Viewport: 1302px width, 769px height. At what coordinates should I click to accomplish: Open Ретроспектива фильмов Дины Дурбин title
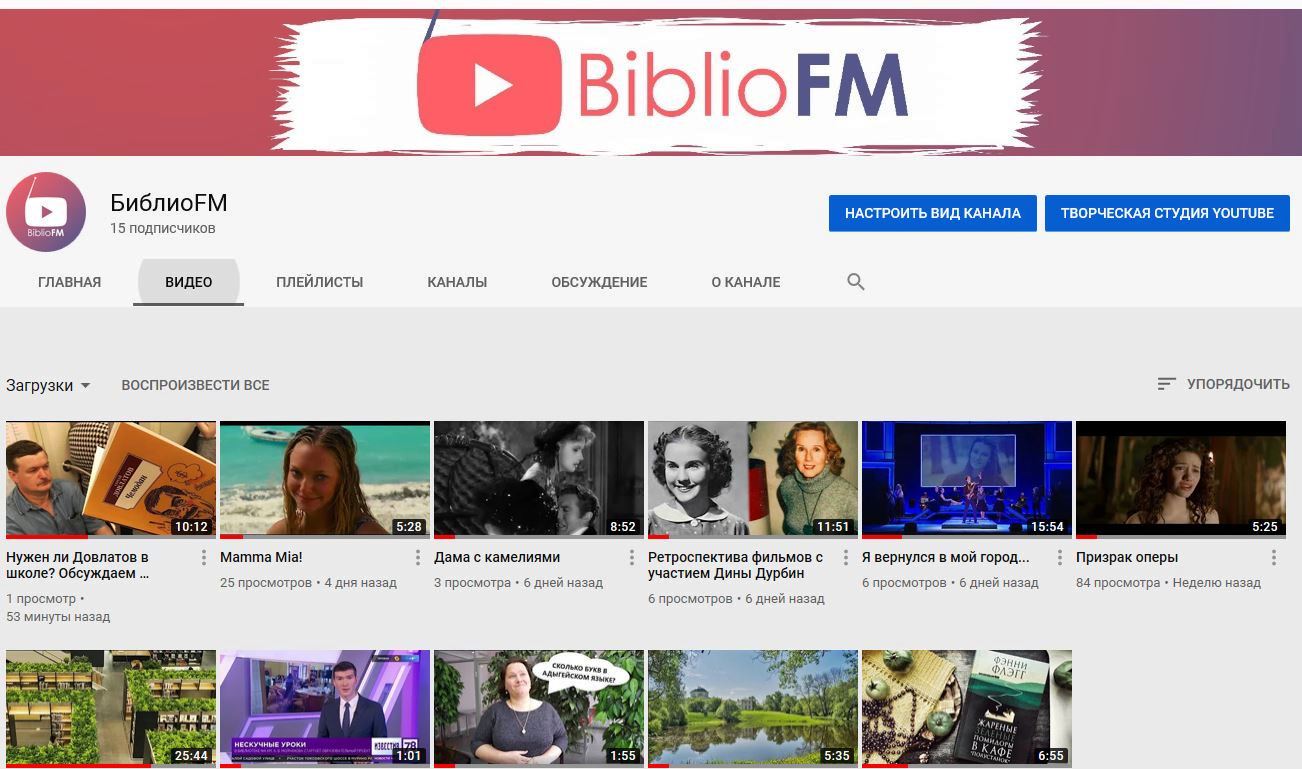pos(736,565)
